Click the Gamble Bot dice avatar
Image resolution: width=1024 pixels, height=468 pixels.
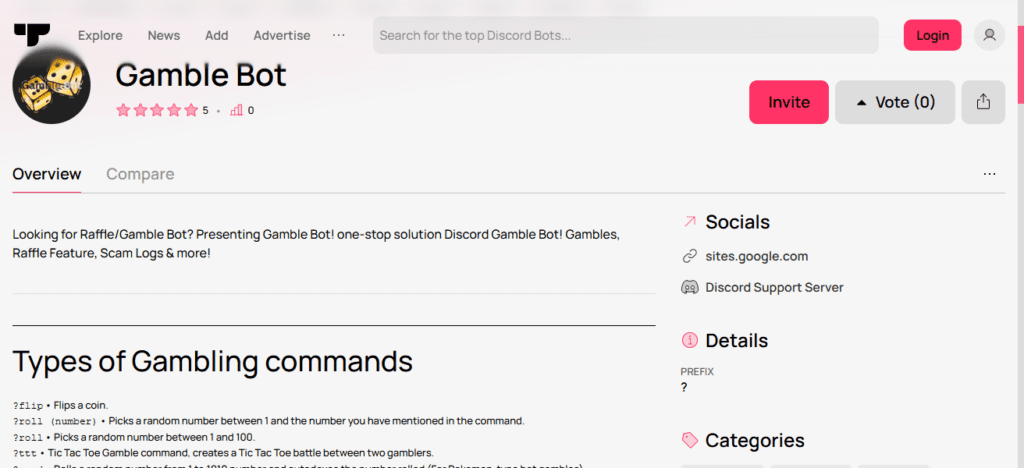(x=52, y=85)
